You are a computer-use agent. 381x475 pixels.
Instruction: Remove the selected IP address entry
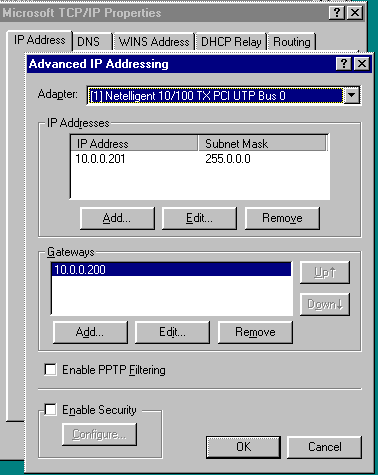282,218
